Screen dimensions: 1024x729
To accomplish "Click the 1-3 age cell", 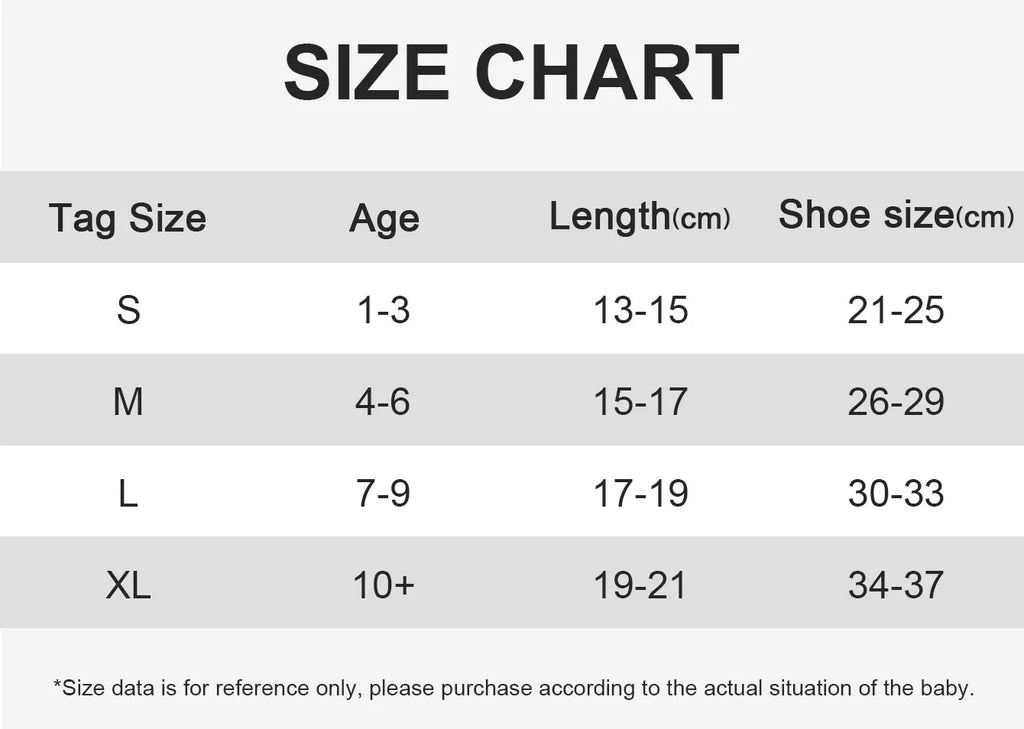I will point(384,310).
